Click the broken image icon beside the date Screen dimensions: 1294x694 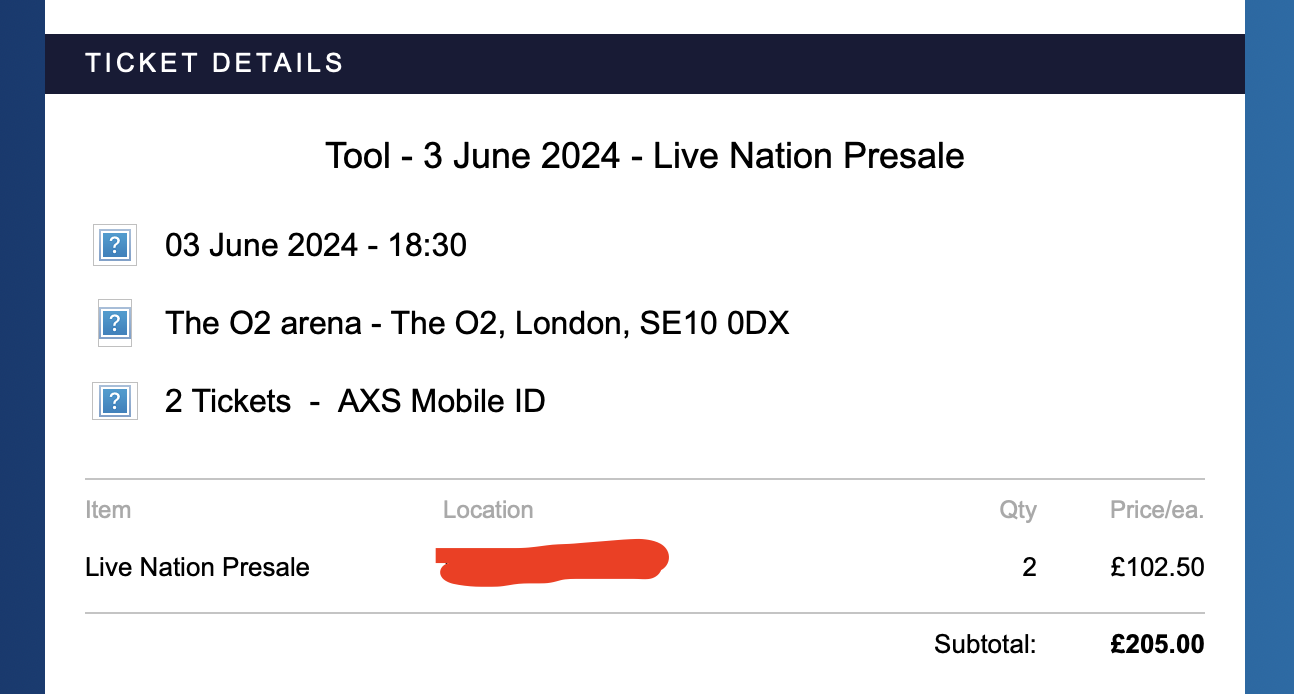click(115, 245)
